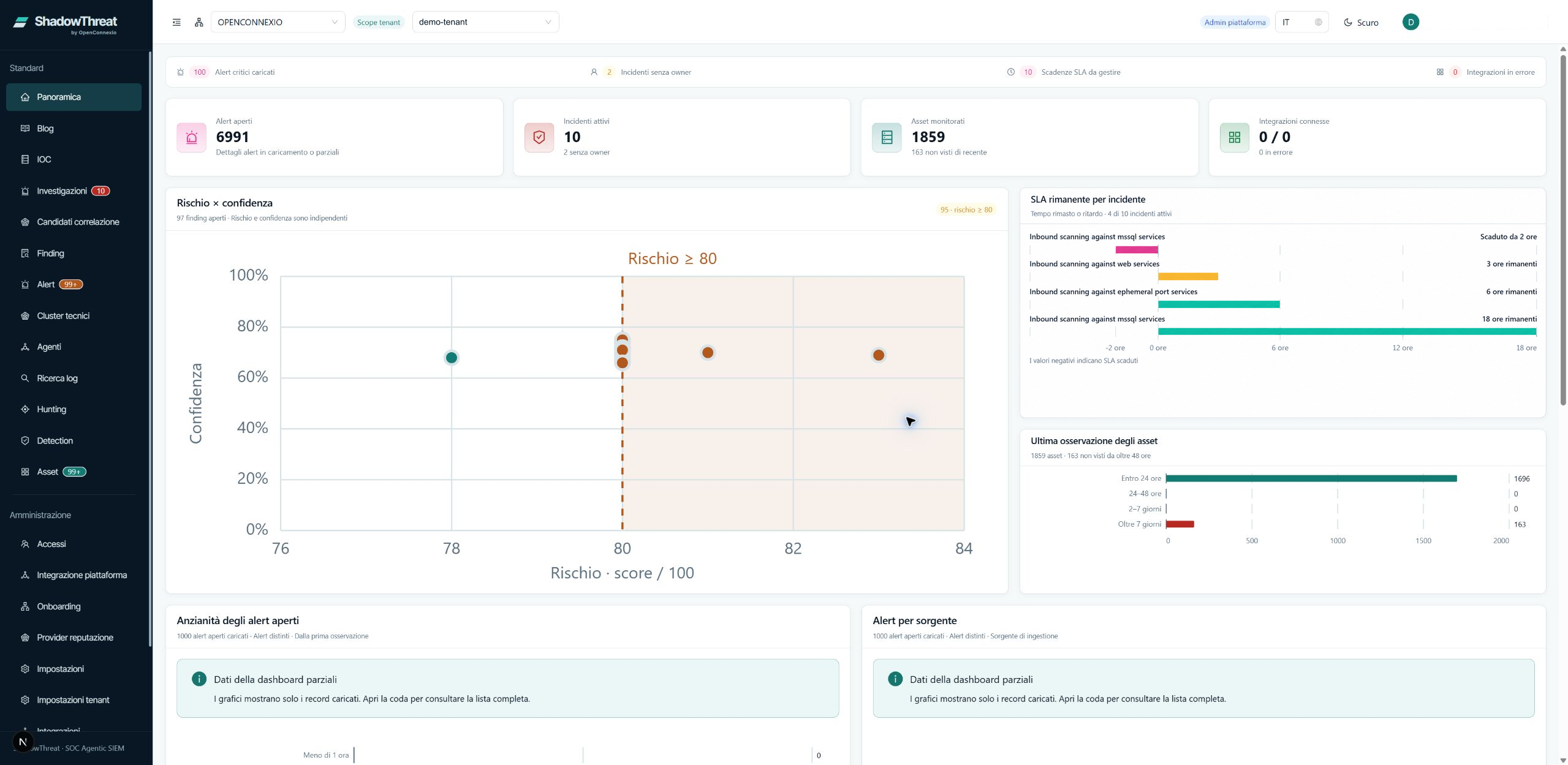Click the red Oltre 7 giorni bar
This screenshot has width=1568, height=765.
click(1180, 524)
